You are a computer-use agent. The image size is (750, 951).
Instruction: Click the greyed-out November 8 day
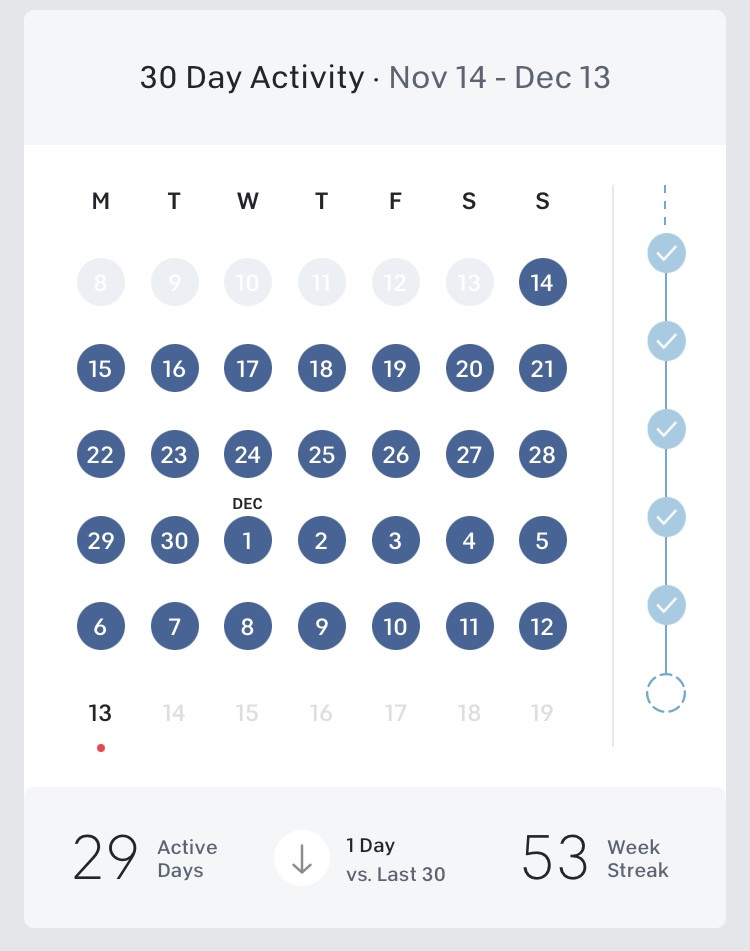point(100,283)
